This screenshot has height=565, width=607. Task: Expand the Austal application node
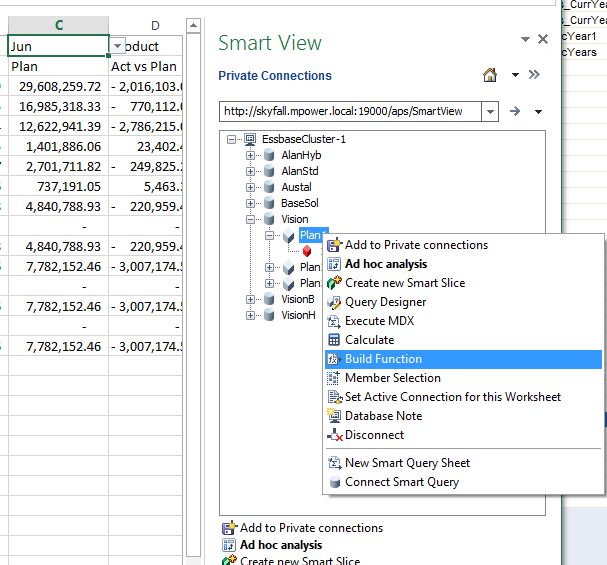(x=250, y=187)
